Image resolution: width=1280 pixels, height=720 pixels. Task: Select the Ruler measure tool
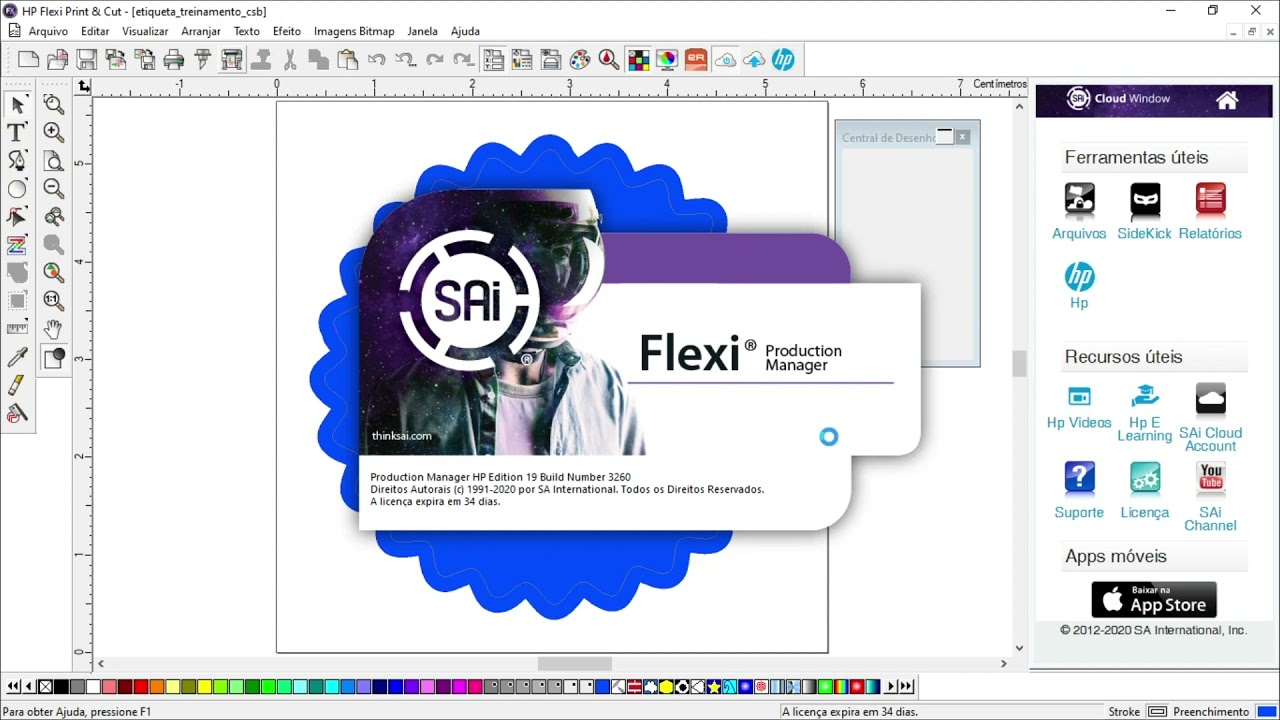tap(17, 329)
